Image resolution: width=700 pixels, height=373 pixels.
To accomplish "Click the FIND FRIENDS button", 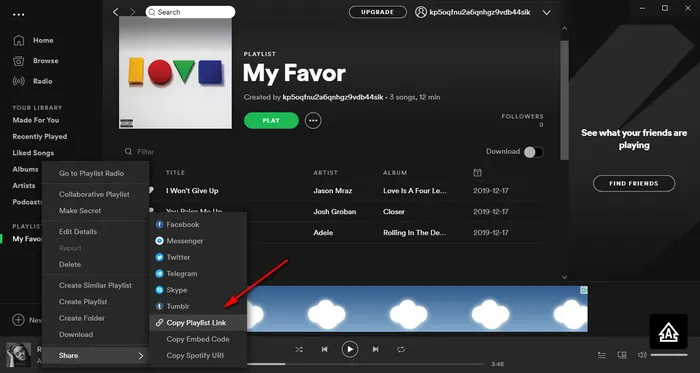I will 634,183.
